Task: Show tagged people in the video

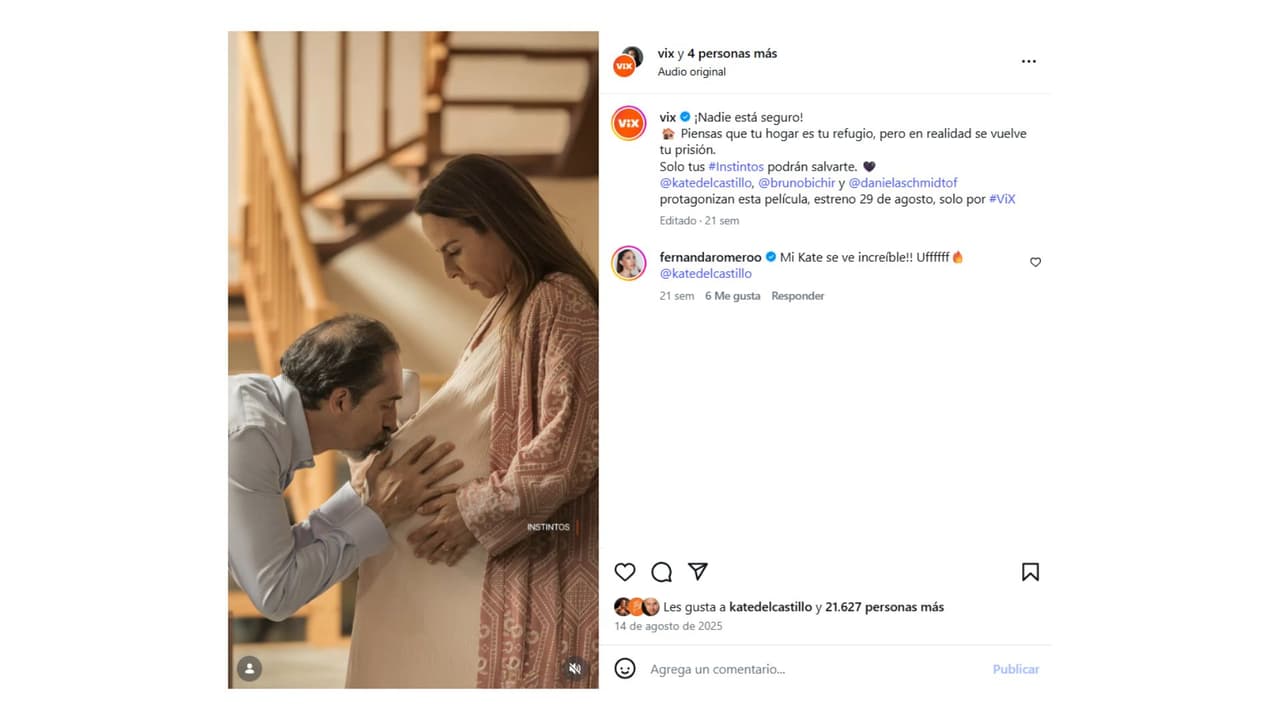Action: [x=250, y=669]
